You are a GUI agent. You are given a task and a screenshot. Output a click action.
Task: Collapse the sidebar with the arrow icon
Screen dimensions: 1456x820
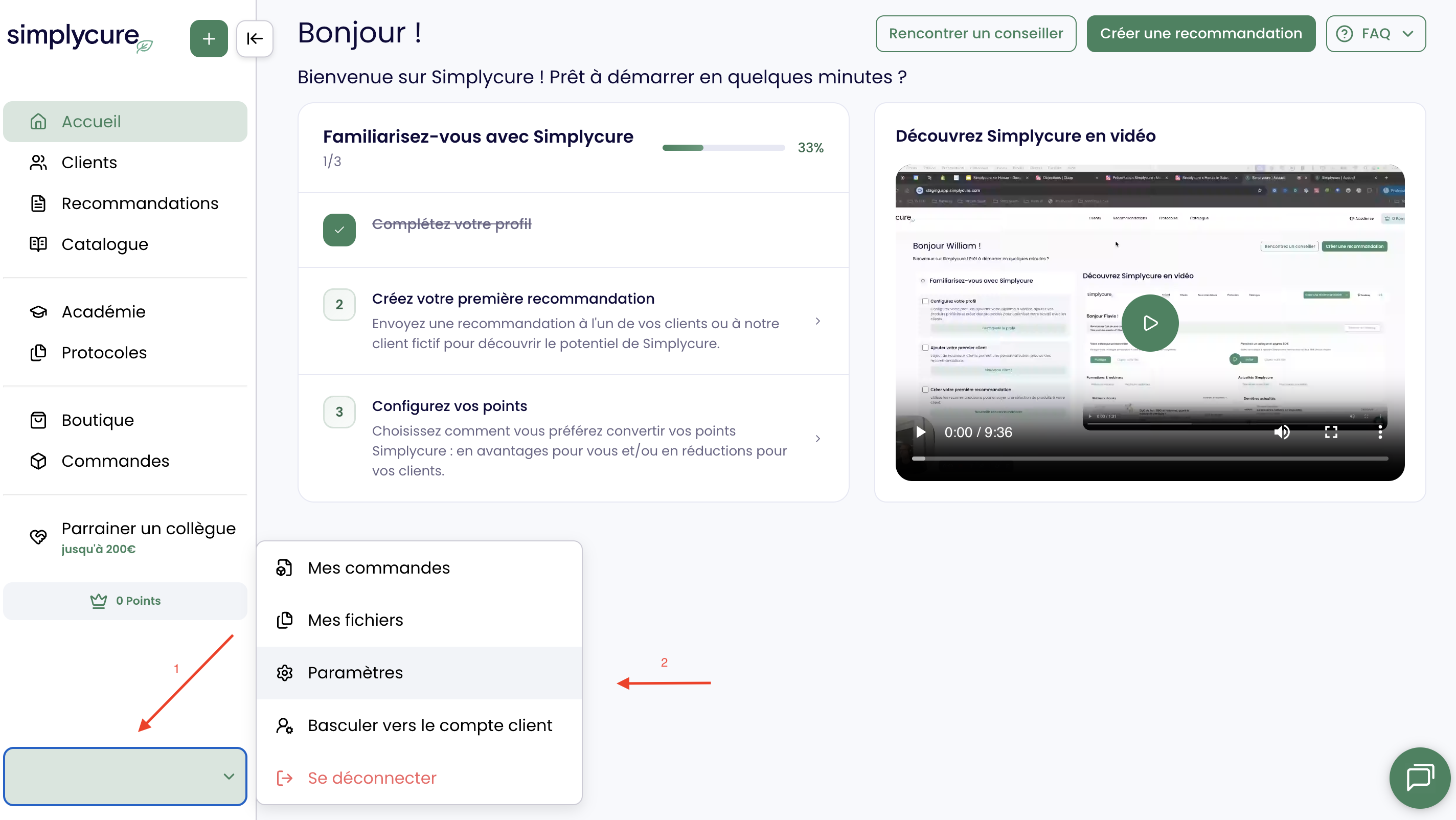pyautogui.click(x=255, y=38)
